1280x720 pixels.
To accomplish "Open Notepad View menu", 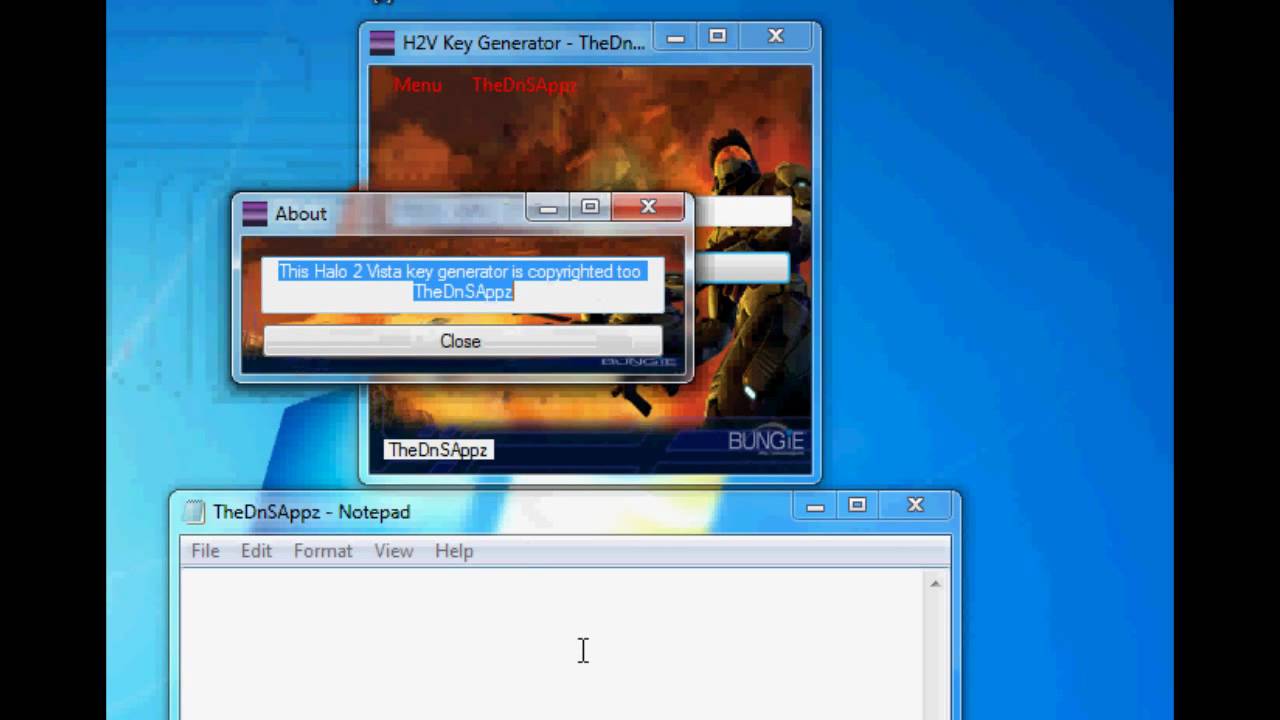I will [393, 551].
